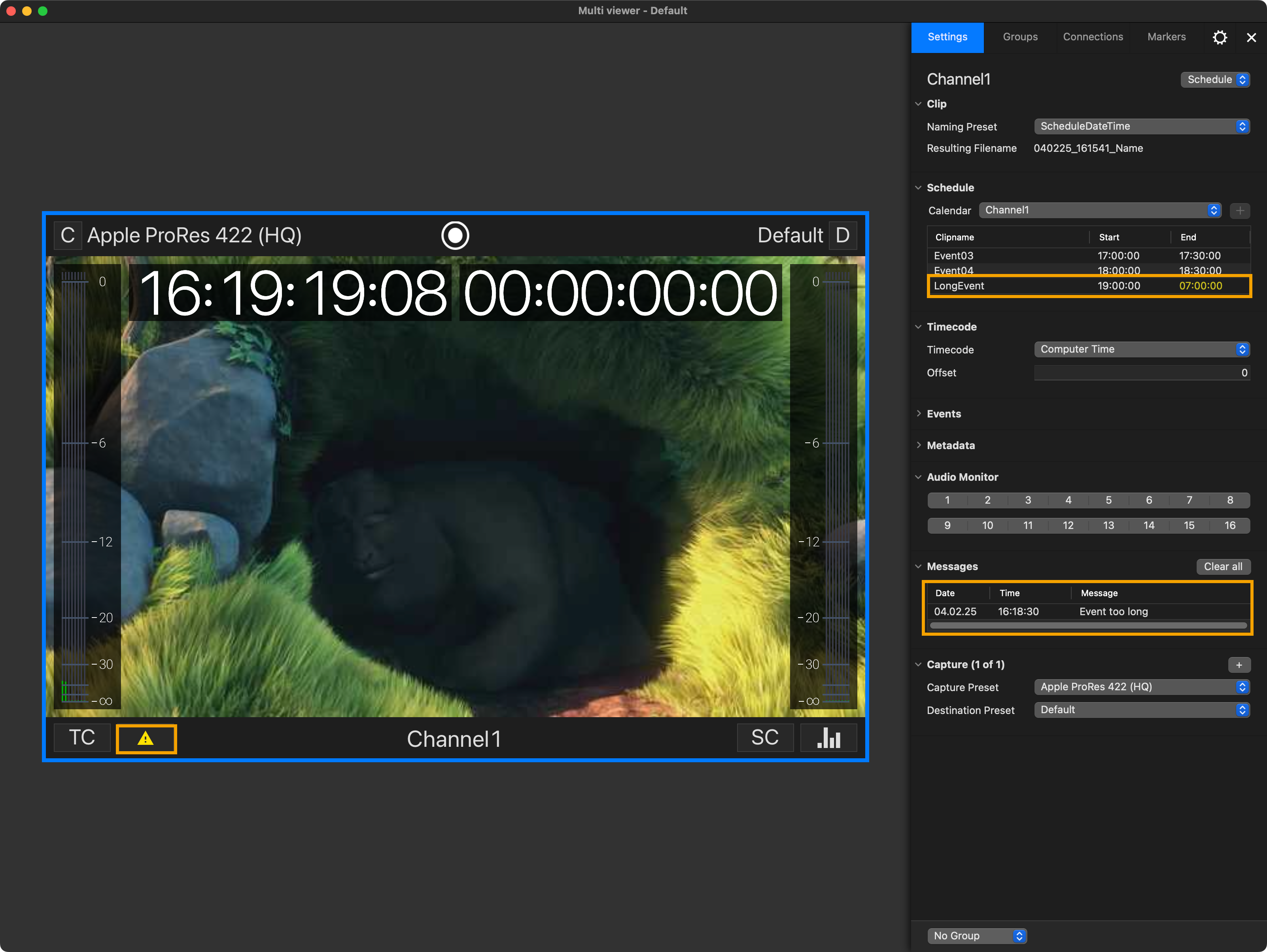Image resolution: width=1267 pixels, height=952 pixels.
Task: Switch to the Markers tab
Action: pyautogui.click(x=1166, y=37)
